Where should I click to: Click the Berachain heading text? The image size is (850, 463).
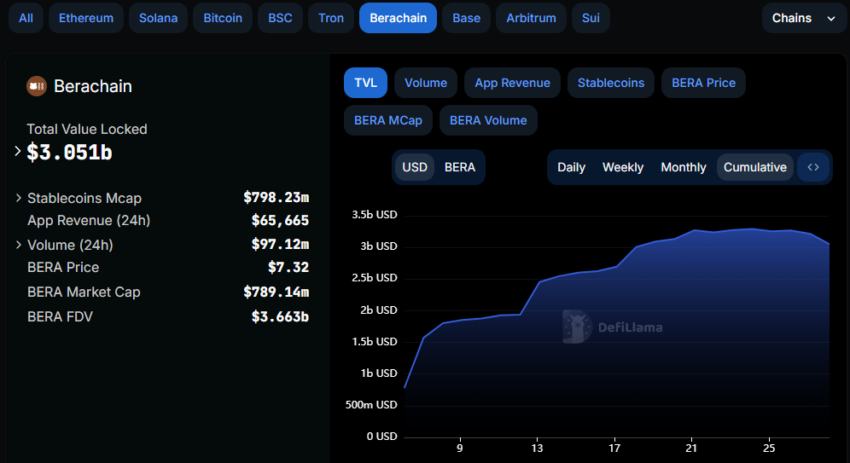[x=93, y=86]
